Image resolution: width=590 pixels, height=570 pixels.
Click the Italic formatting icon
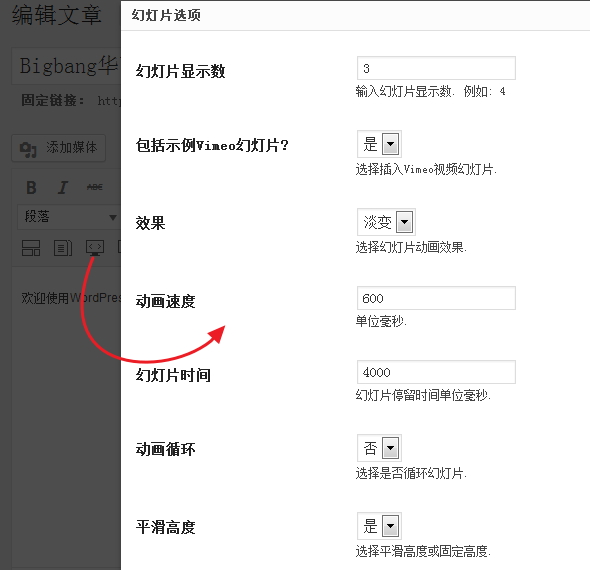[x=63, y=187]
